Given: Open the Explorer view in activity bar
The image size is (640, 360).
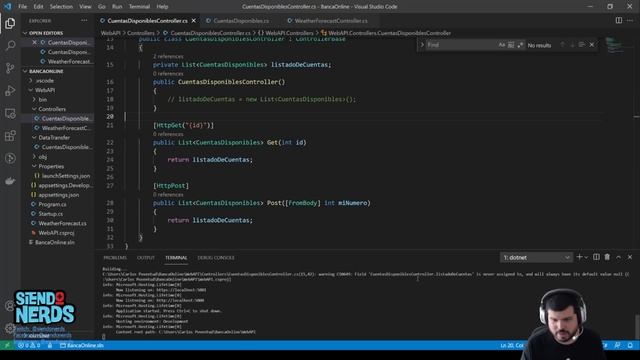Looking at the screenshot, I should pos(10,23).
